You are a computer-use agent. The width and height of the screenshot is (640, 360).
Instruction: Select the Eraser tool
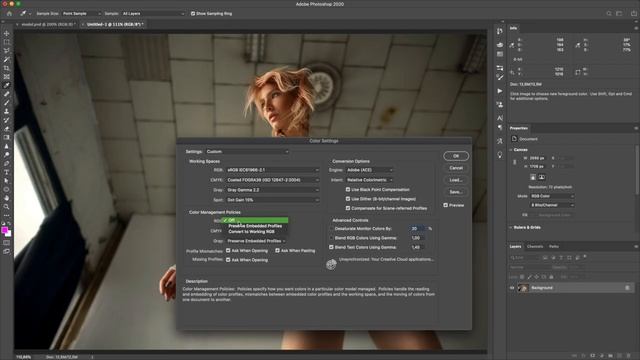pos(7,129)
